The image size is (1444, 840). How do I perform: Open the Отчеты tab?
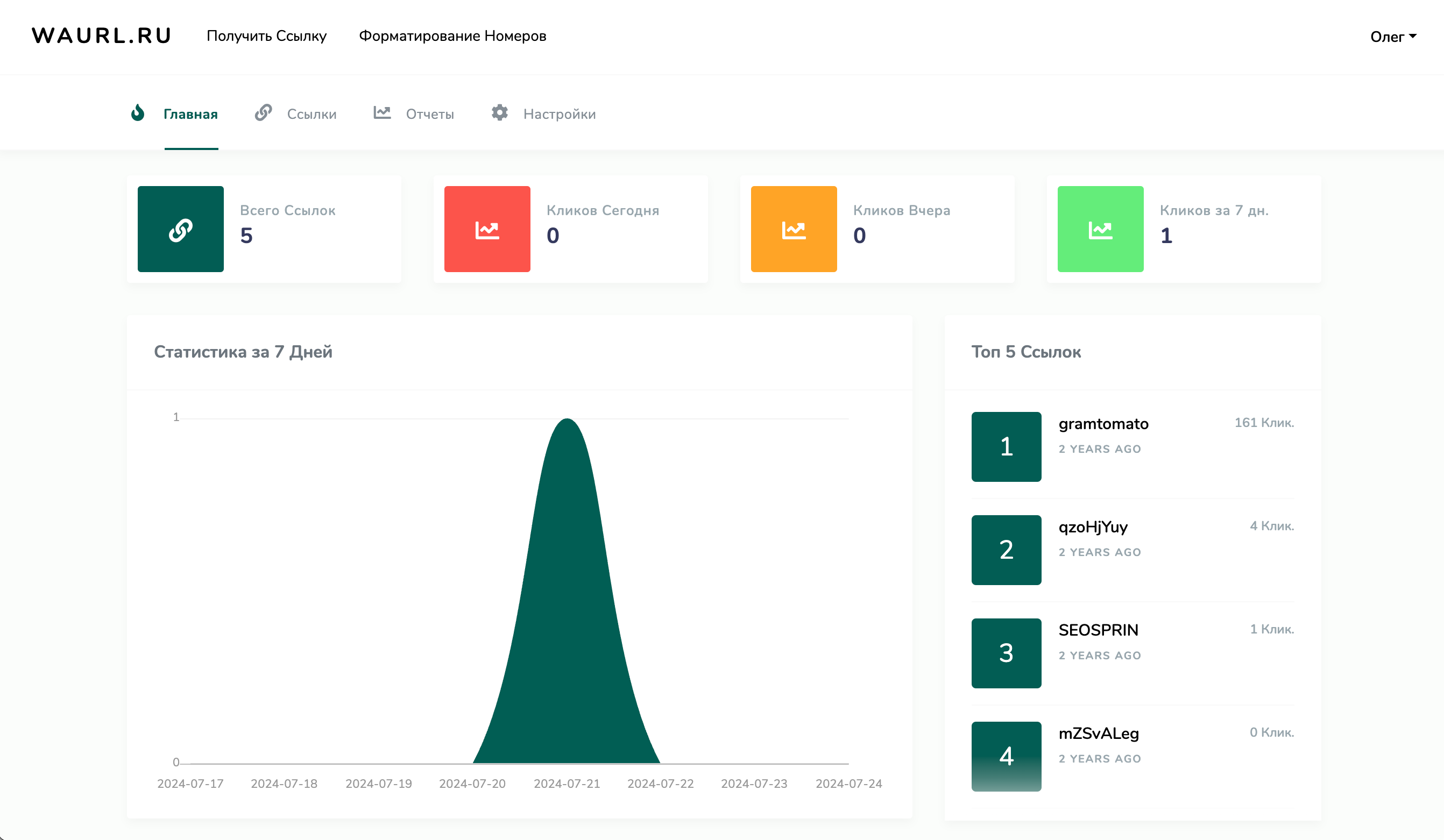coord(430,114)
